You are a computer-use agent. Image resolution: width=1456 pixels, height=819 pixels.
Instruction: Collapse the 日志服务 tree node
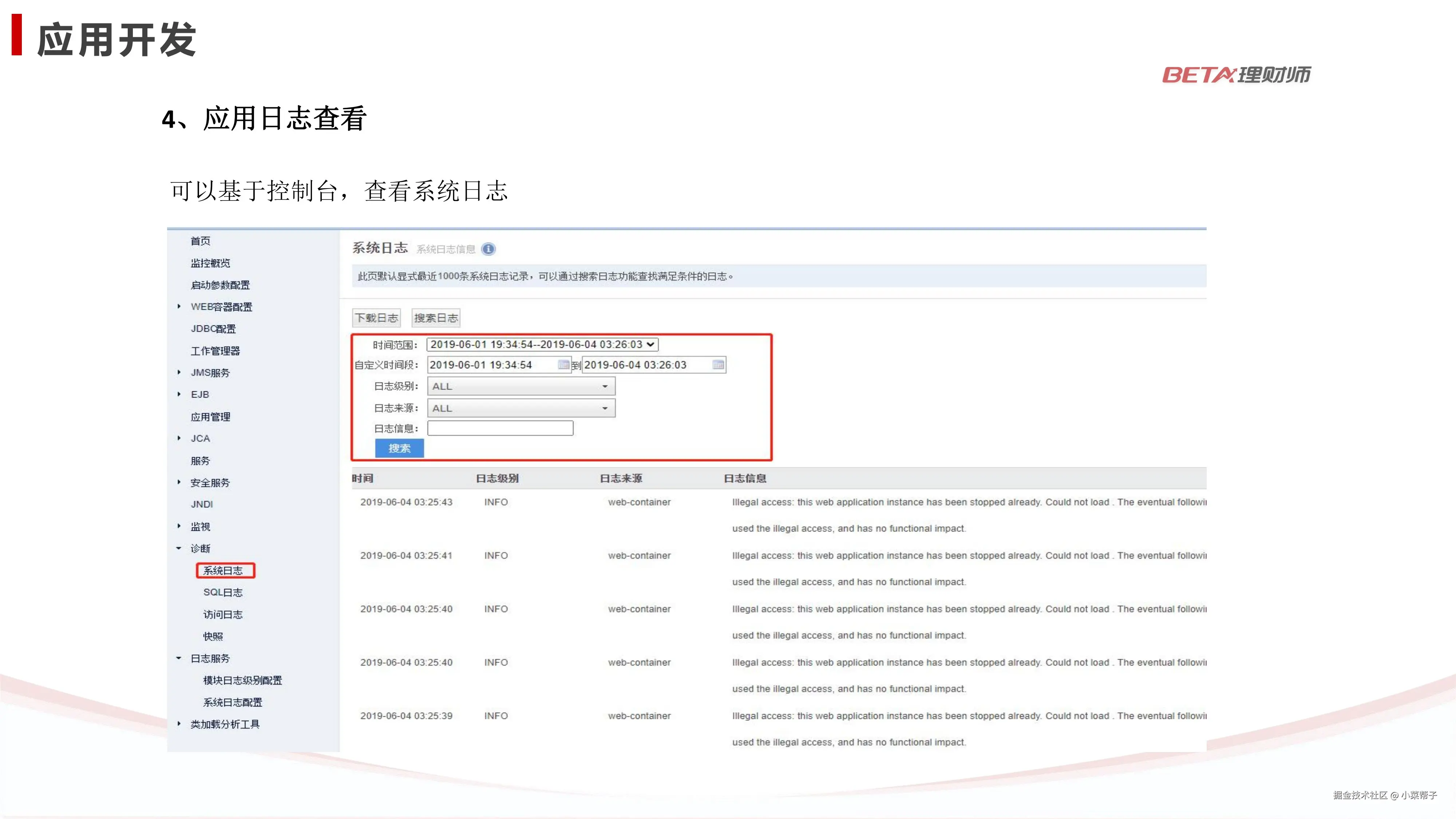pos(179,658)
